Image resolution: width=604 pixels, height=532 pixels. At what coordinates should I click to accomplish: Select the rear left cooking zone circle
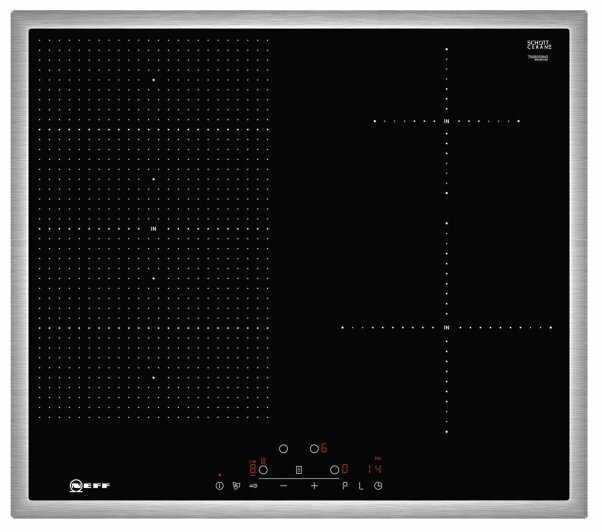click(283, 449)
